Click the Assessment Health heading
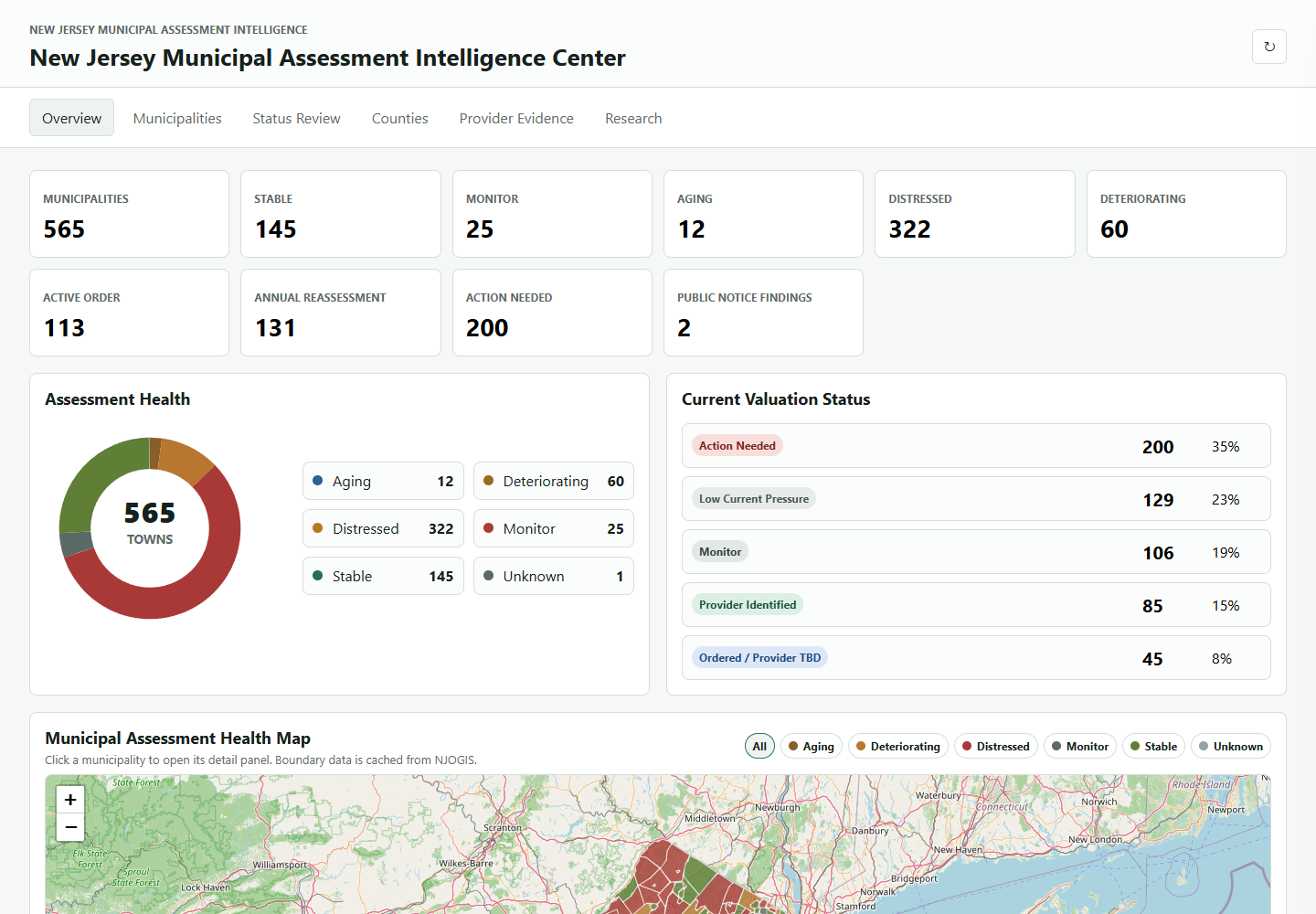Image resolution: width=1316 pixels, height=914 pixels. [x=118, y=399]
